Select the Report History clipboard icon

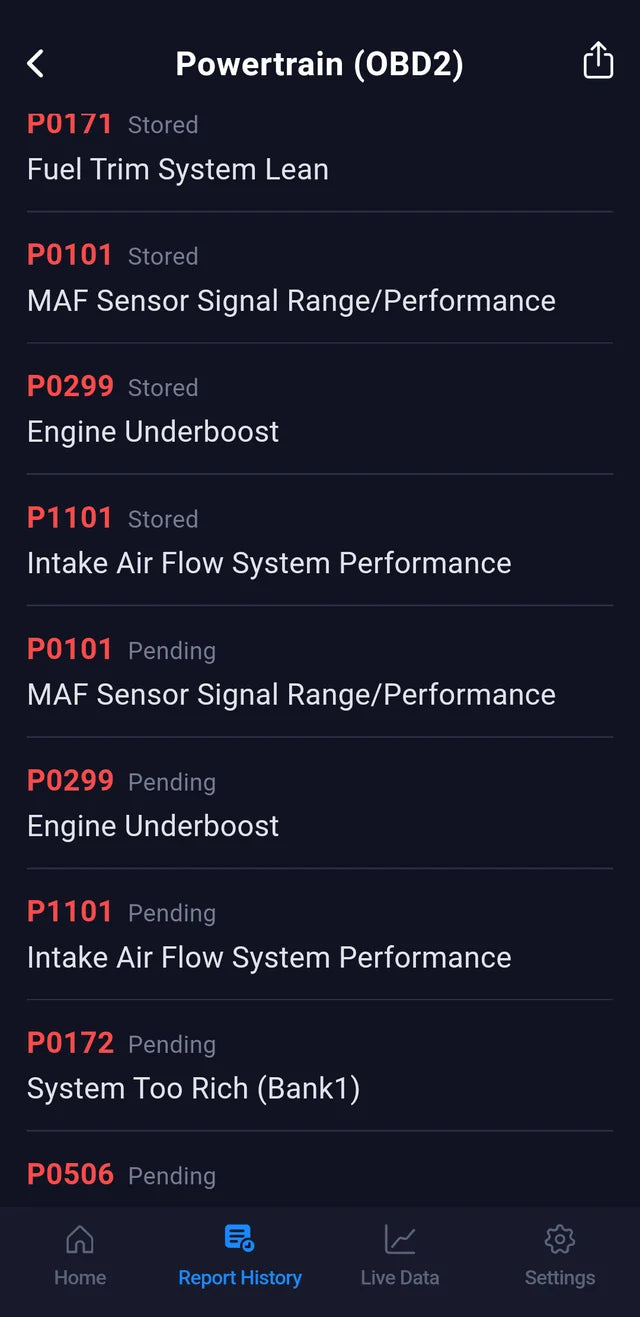click(x=239, y=1238)
